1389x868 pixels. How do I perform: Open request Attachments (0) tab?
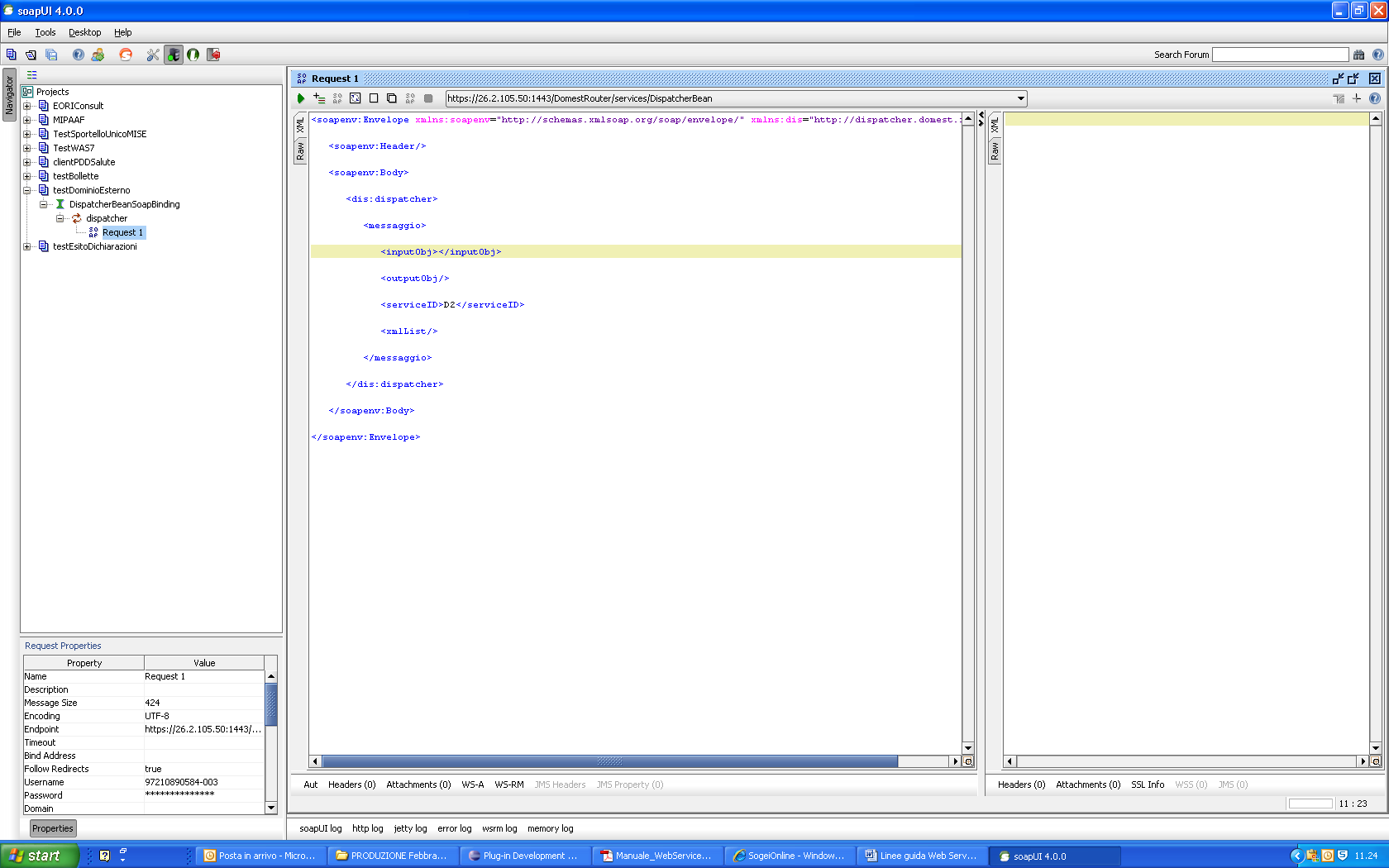[x=418, y=785]
